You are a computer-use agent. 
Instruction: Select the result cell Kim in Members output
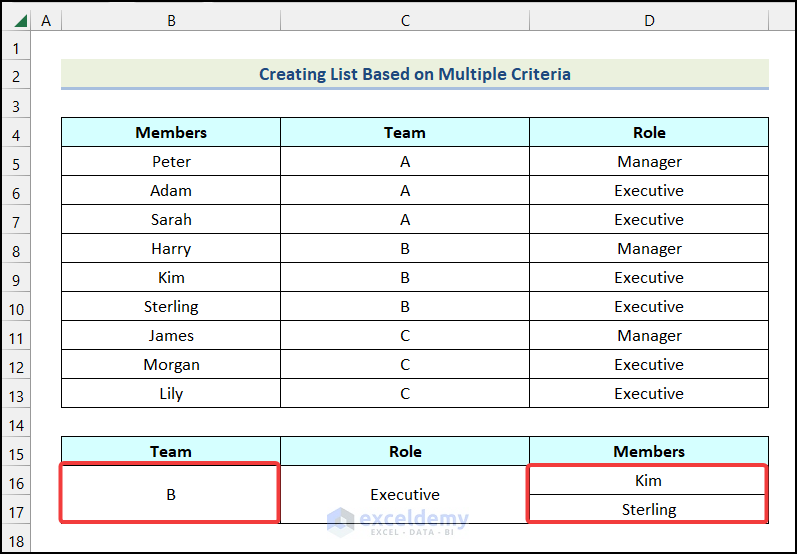pos(649,481)
